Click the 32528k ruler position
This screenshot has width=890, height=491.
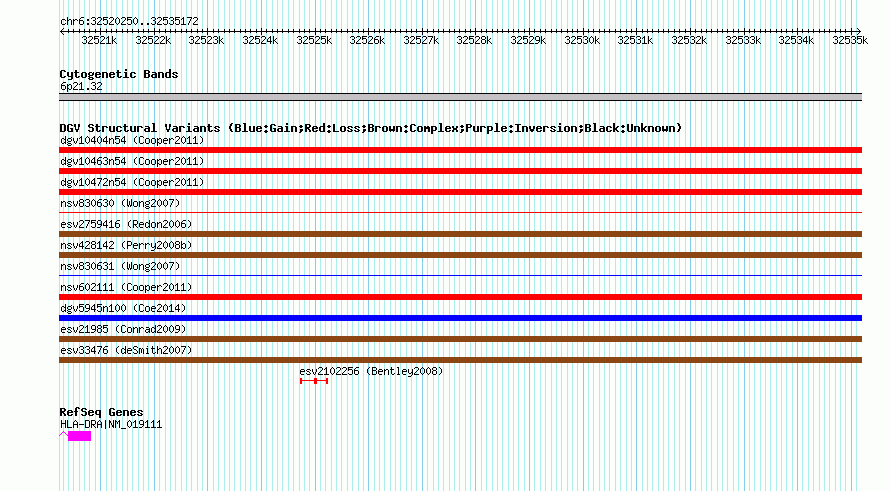click(x=475, y=40)
